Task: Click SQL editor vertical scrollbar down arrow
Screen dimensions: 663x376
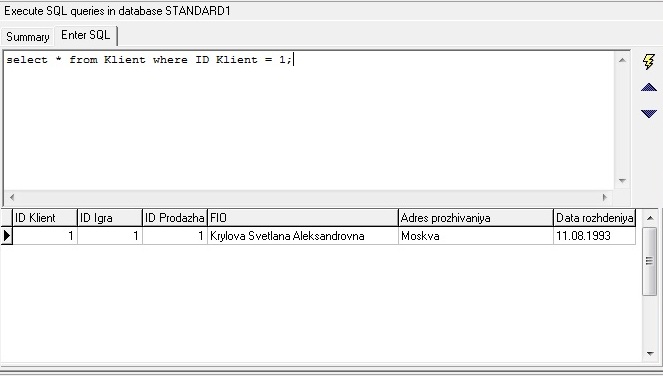Action: coord(622,181)
